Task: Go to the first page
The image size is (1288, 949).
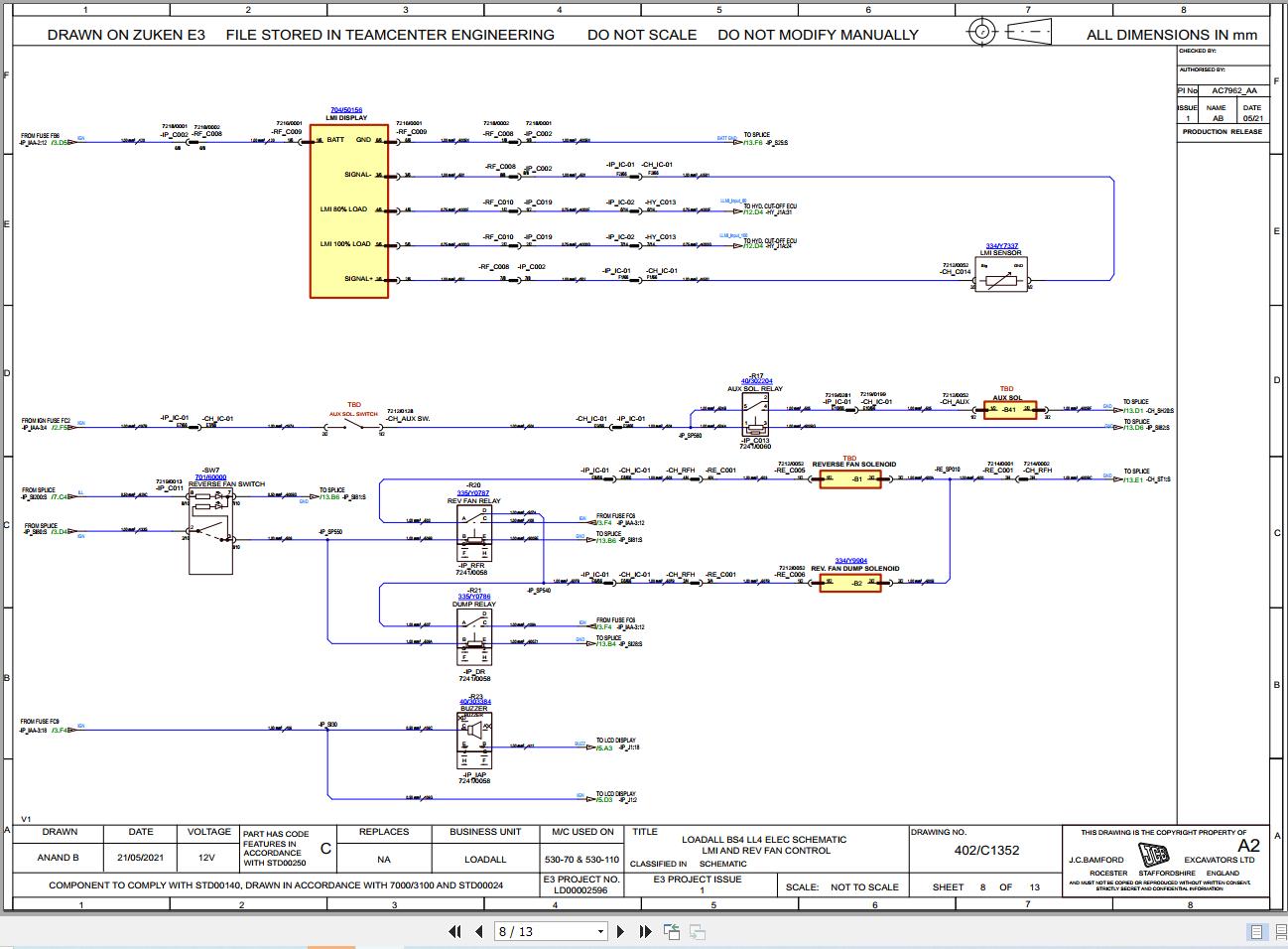Action: (455, 931)
